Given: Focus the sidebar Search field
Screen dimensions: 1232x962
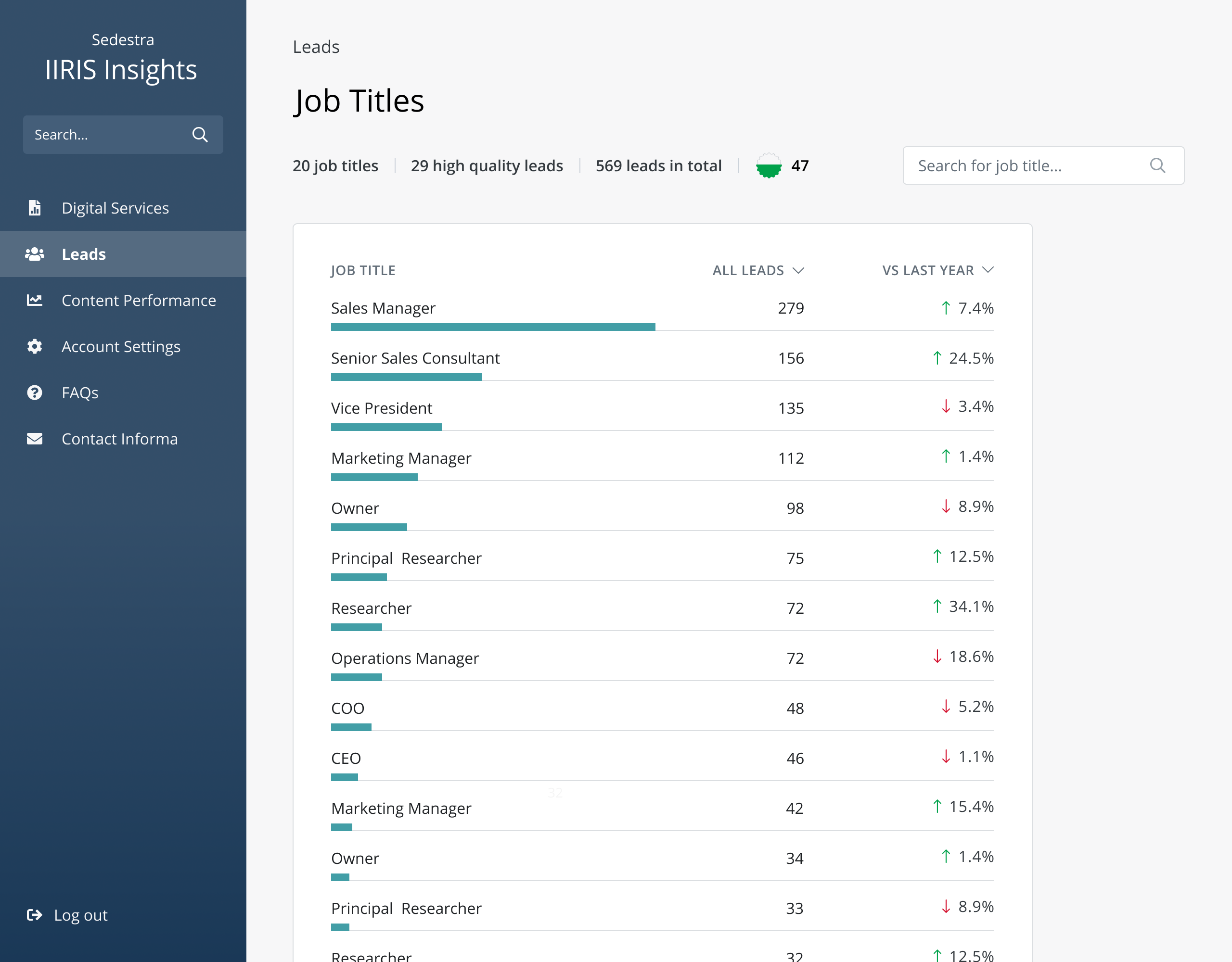Looking at the screenshot, I should (123, 135).
